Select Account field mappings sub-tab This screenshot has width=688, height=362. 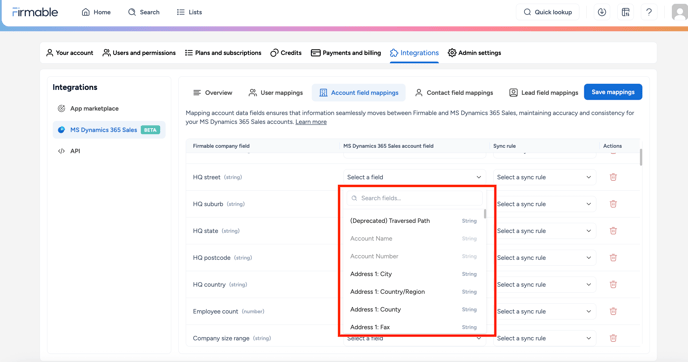click(x=359, y=93)
